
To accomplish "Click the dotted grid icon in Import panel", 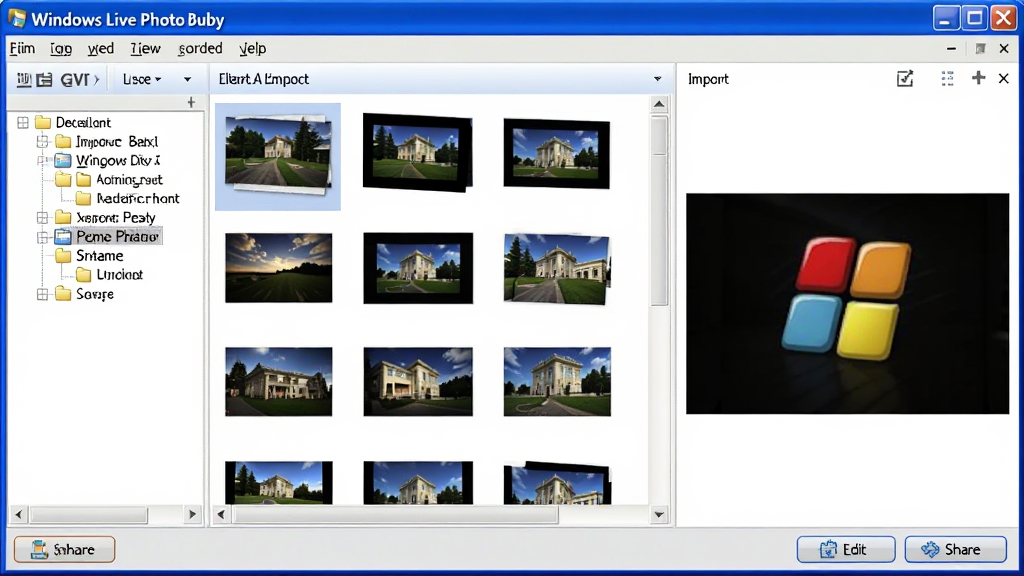I will 948,79.
